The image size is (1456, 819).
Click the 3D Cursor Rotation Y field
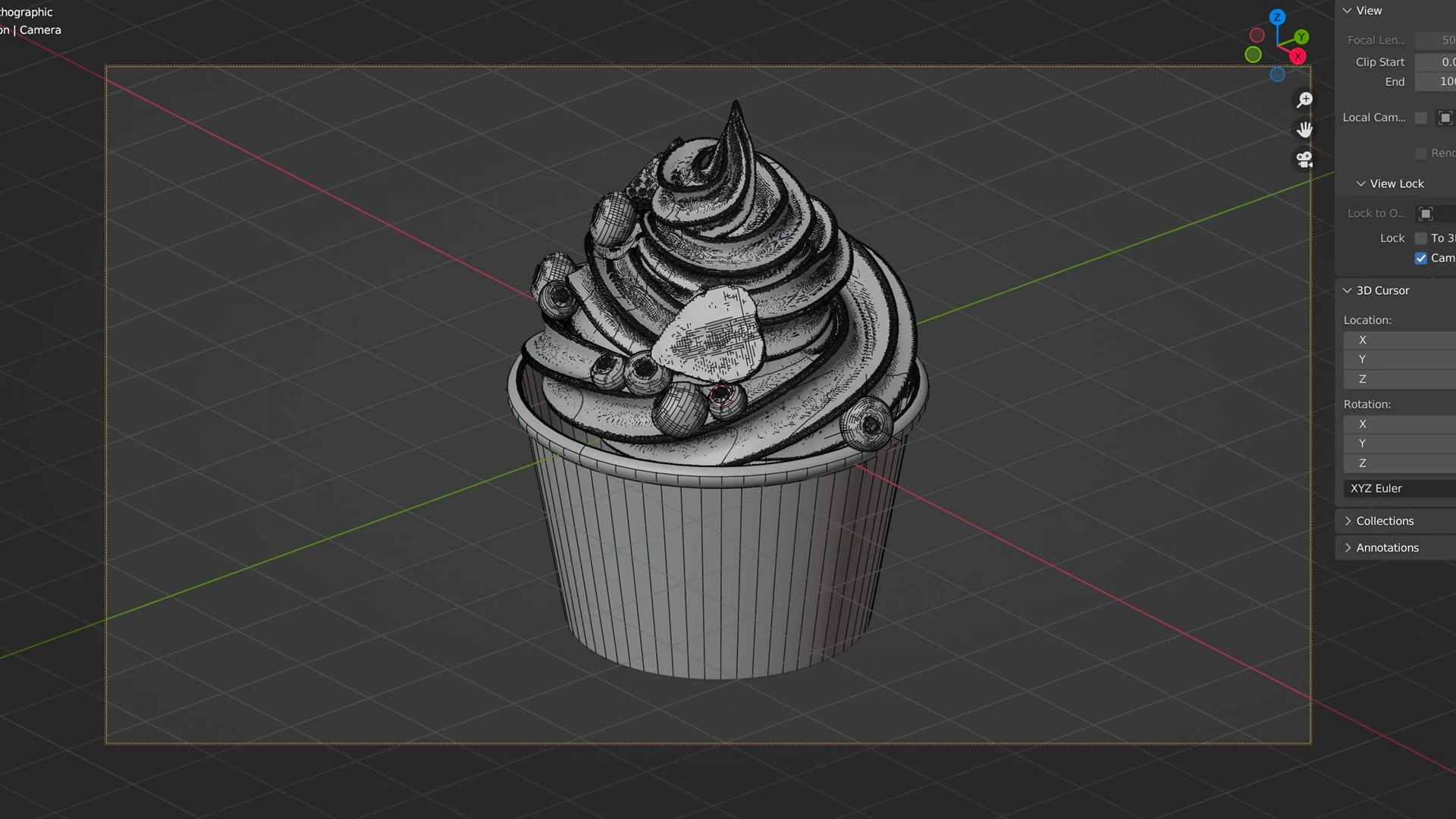click(1400, 444)
